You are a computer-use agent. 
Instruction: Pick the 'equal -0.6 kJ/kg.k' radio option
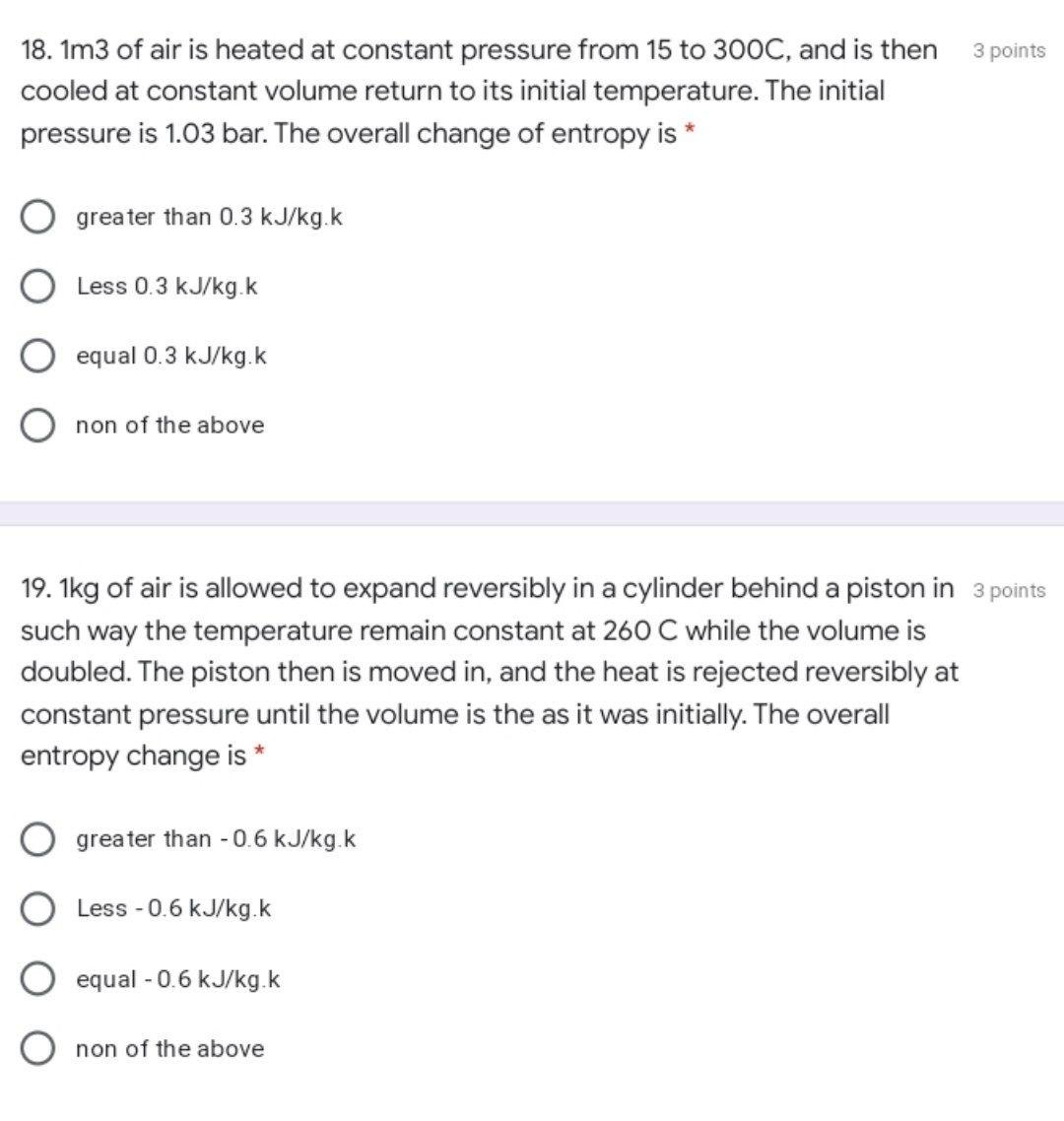coord(37,979)
